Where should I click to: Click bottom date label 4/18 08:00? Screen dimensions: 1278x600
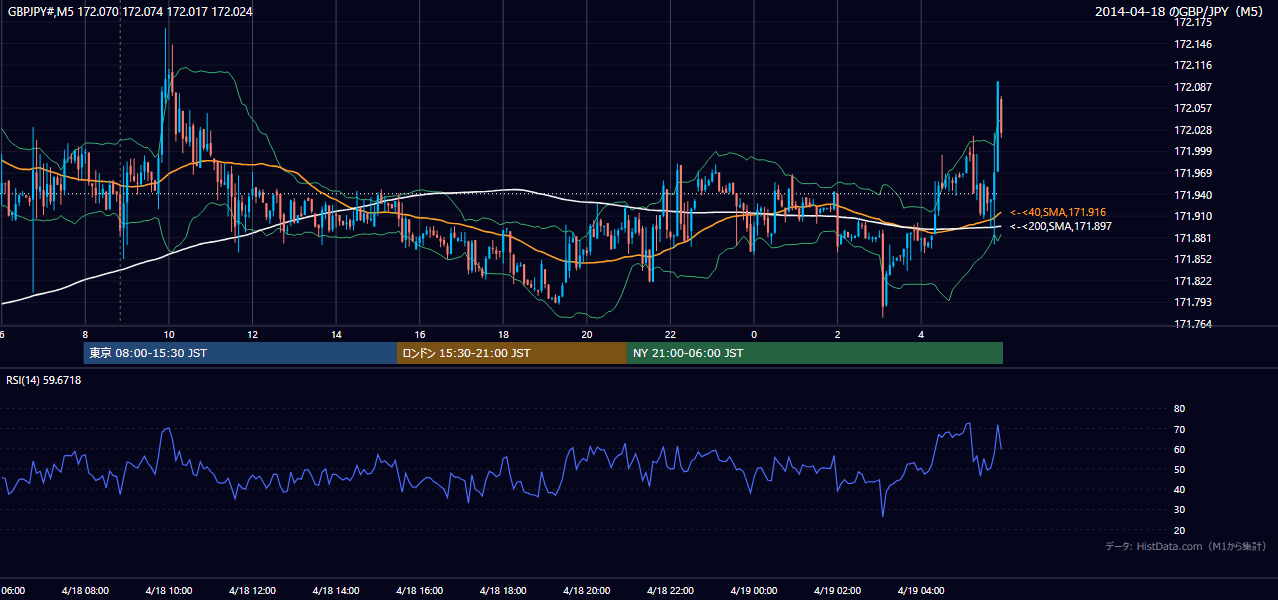tap(85, 591)
